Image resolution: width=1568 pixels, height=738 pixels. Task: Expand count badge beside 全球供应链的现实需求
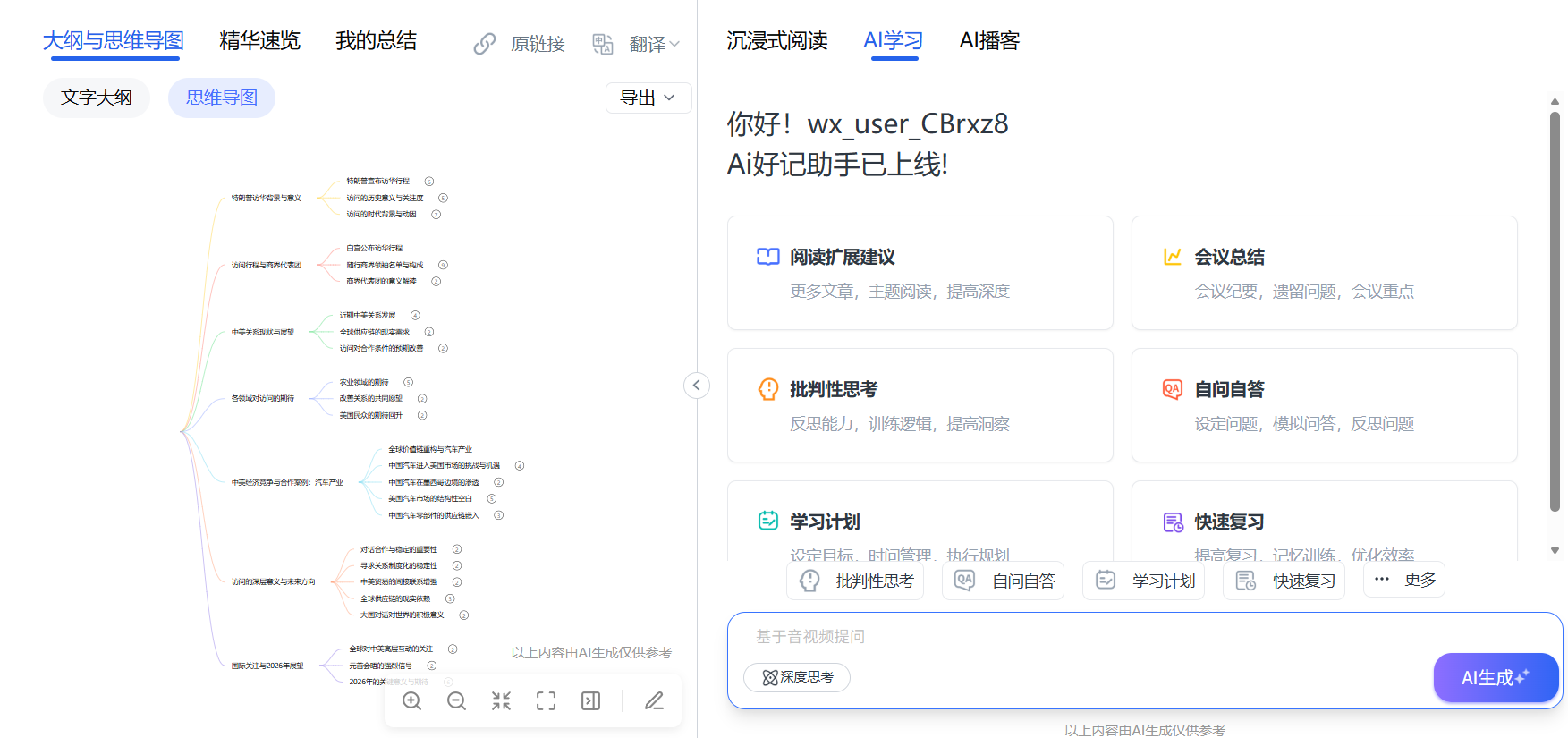click(429, 332)
